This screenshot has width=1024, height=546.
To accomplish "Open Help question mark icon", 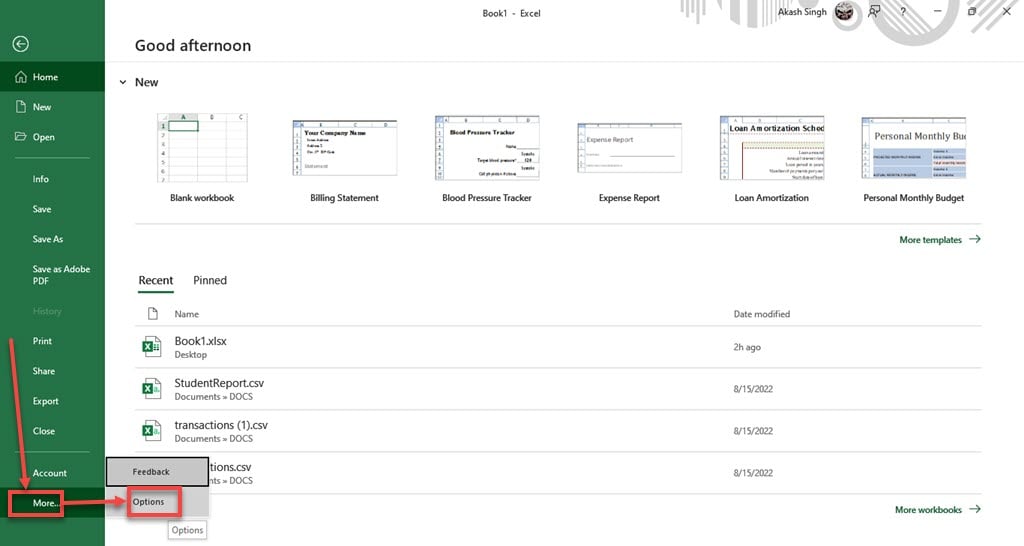I will 903,12.
